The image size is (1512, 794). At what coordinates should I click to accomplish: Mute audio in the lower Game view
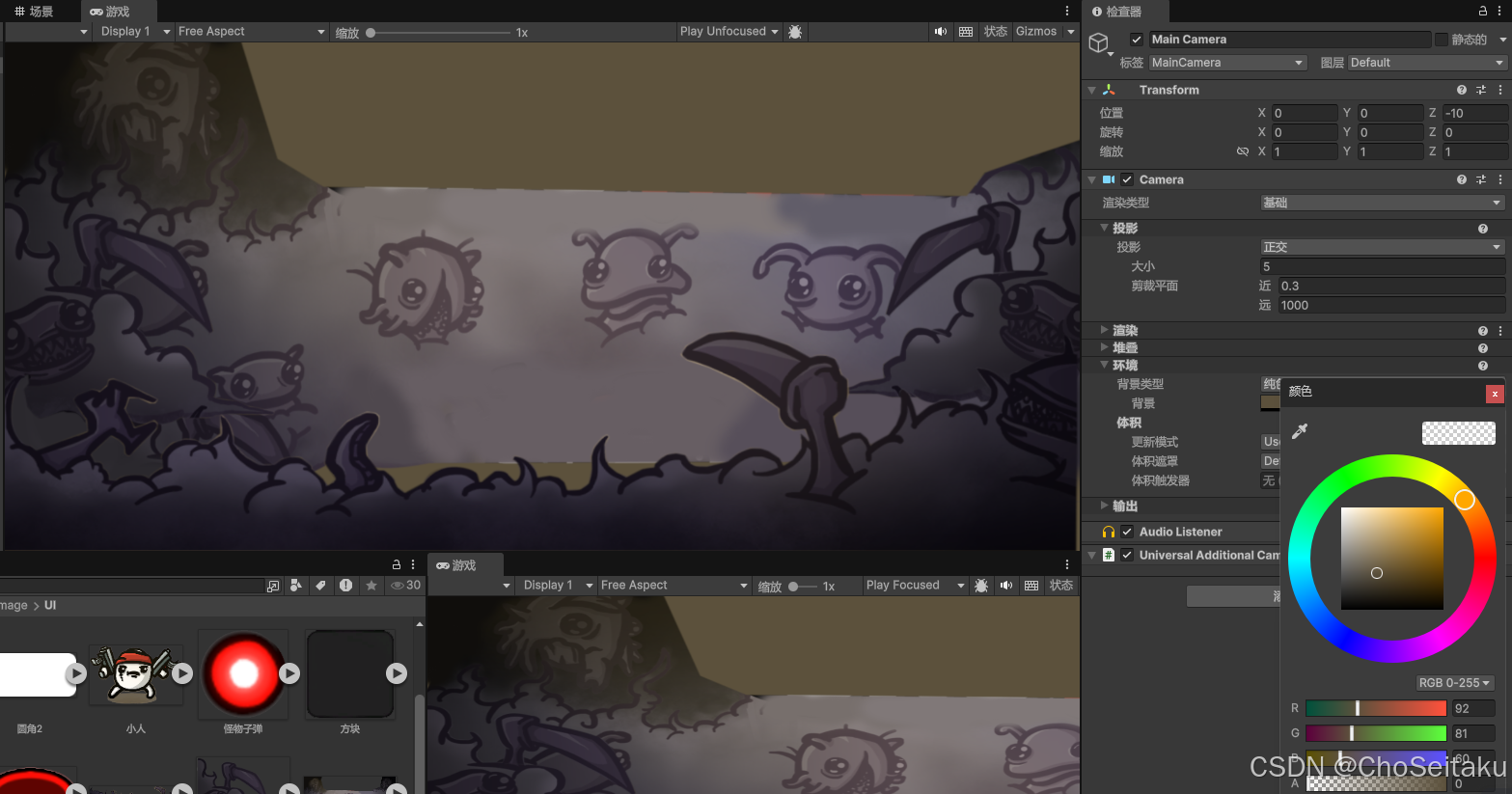click(x=1006, y=586)
